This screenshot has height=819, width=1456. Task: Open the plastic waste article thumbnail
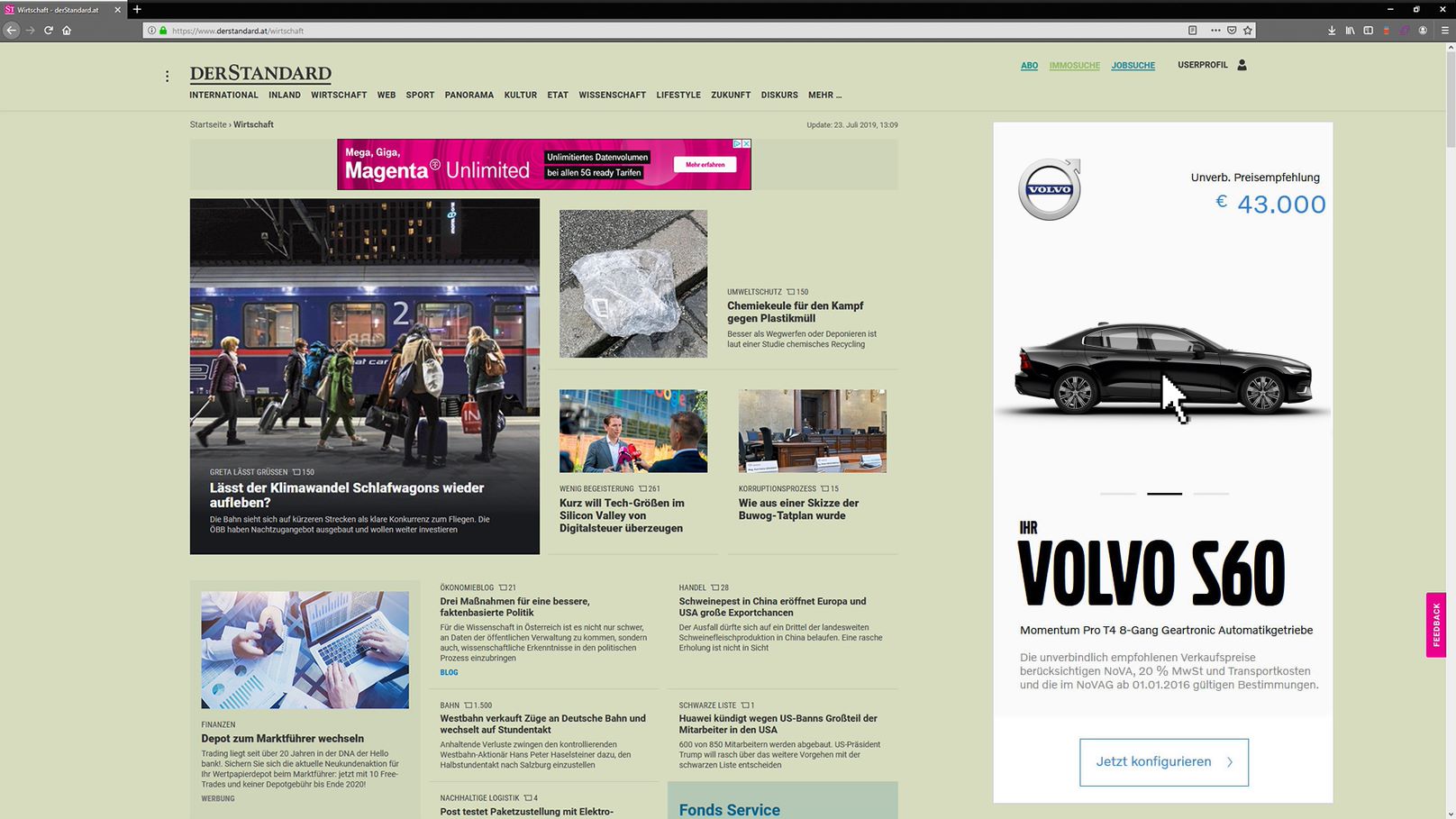pos(632,284)
